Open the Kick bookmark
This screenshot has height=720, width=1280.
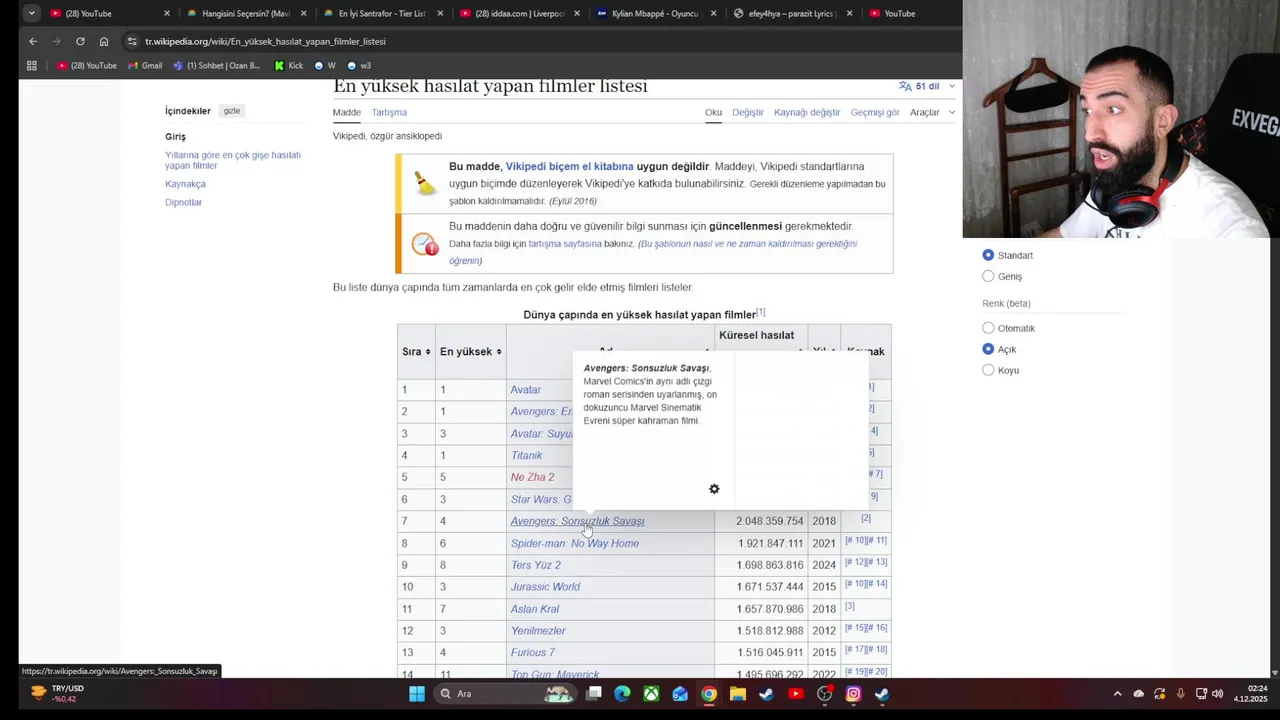click(289, 66)
